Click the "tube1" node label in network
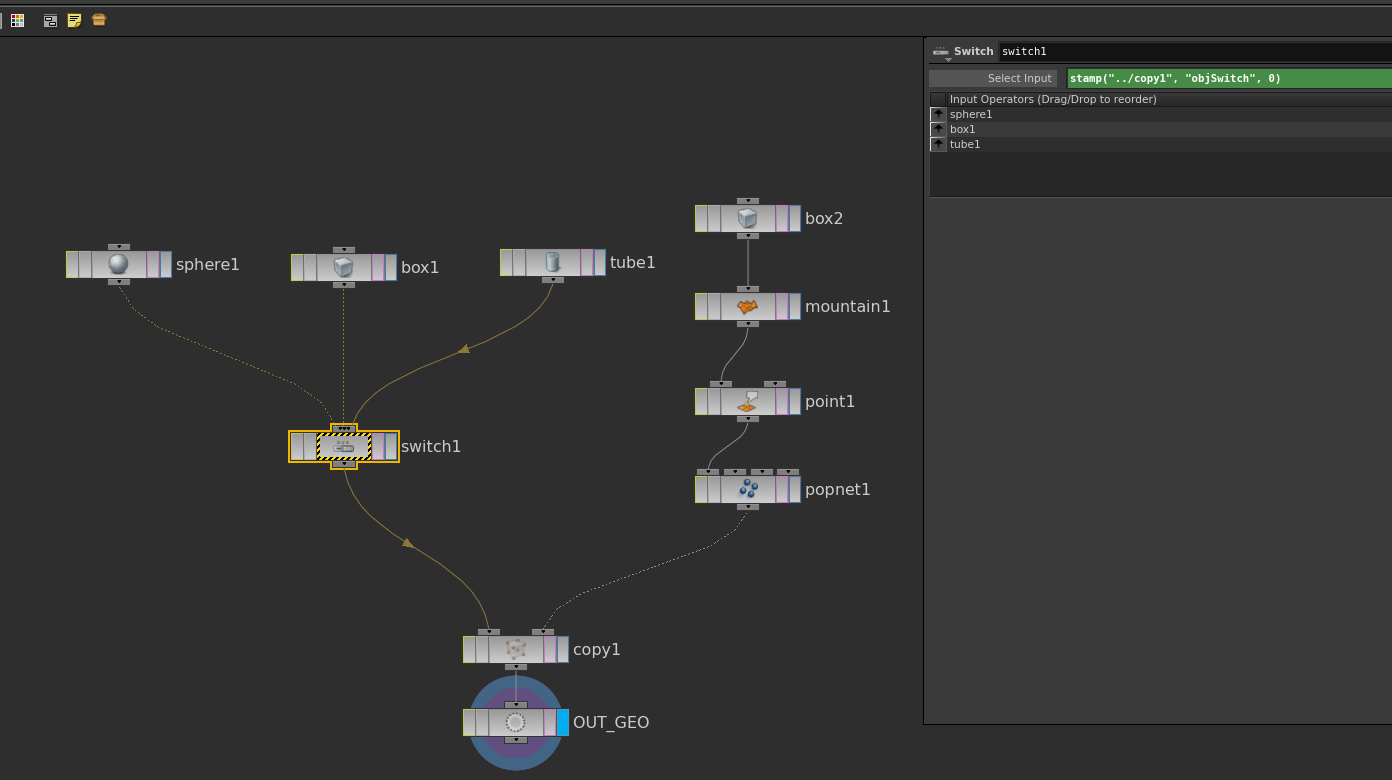This screenshot has height=780, width=1392. coord(633,263)
